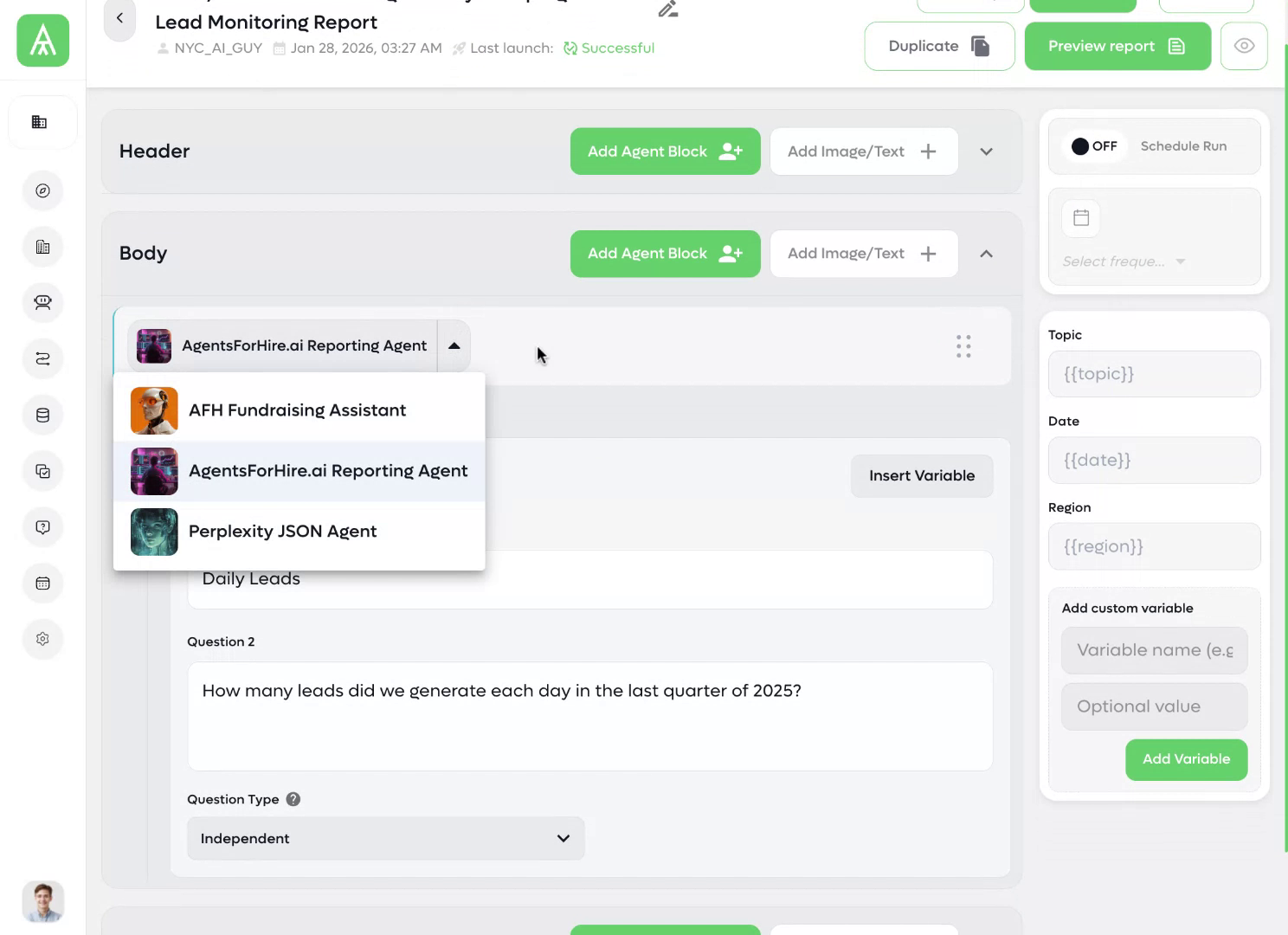Viewport: 1288px width, 935px height.
Task: Click Add Image/Text in Body
Action: pyautogui.click(x=864, y=254)
